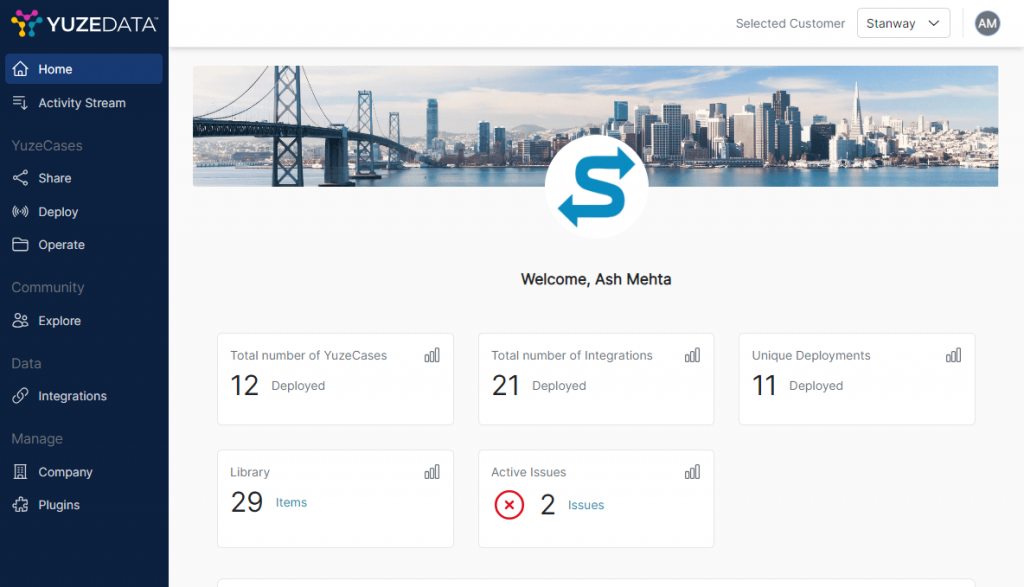Click the Integrations link icon
This screenshot has width=1024, height=587.
(20, 396)
